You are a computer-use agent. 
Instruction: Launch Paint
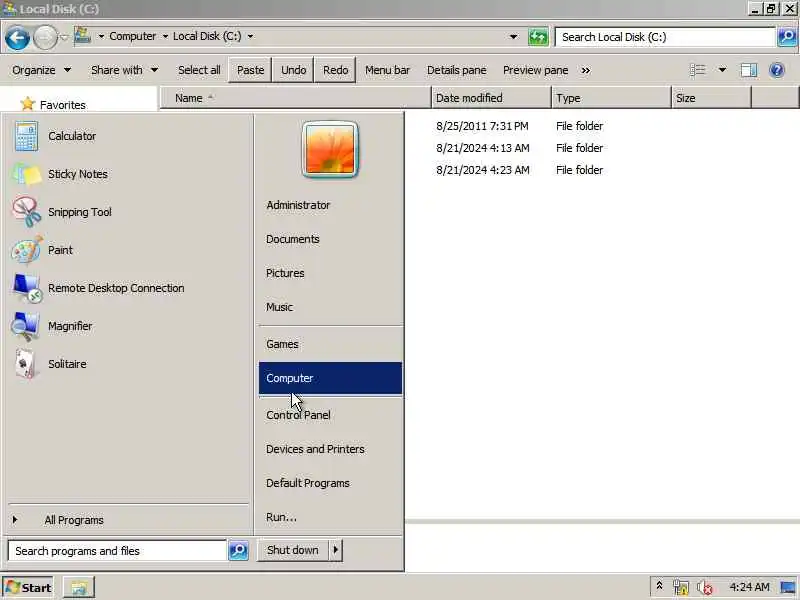(128, 250)
